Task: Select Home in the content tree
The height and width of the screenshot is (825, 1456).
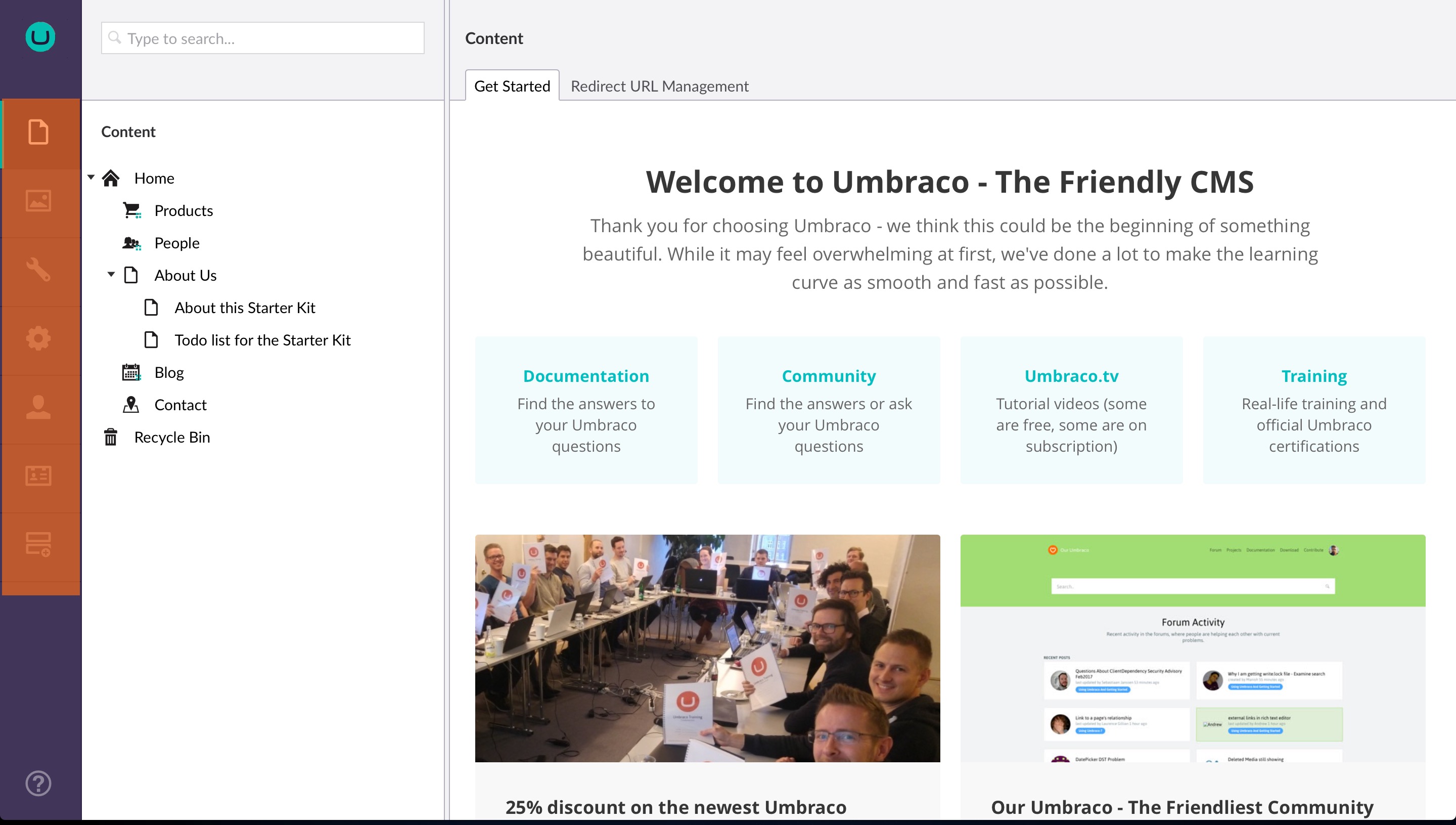Action: click(154, 178)
